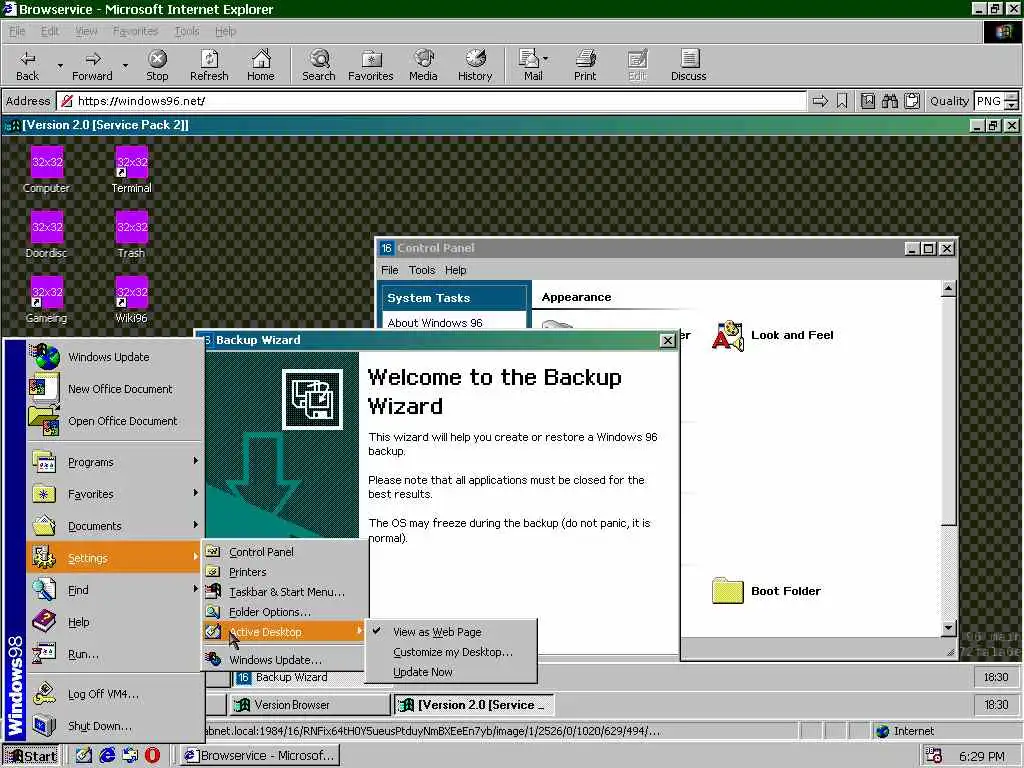Click Shut Down in Start menu

114,726
